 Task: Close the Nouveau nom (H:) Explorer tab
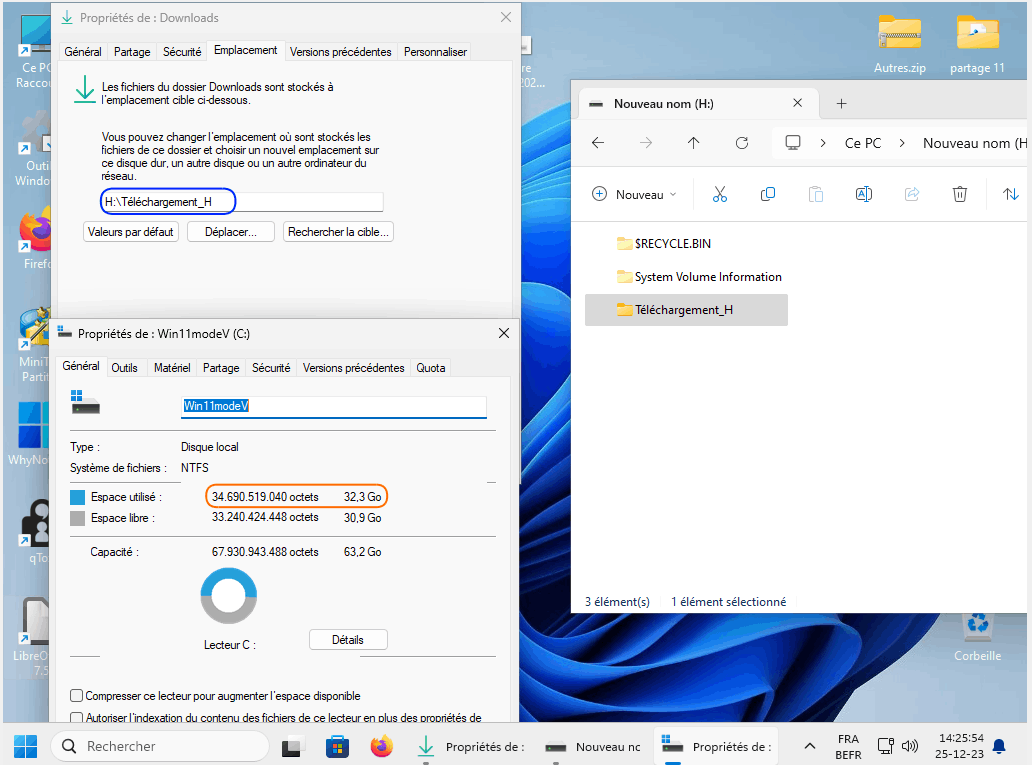coord(797,103)
